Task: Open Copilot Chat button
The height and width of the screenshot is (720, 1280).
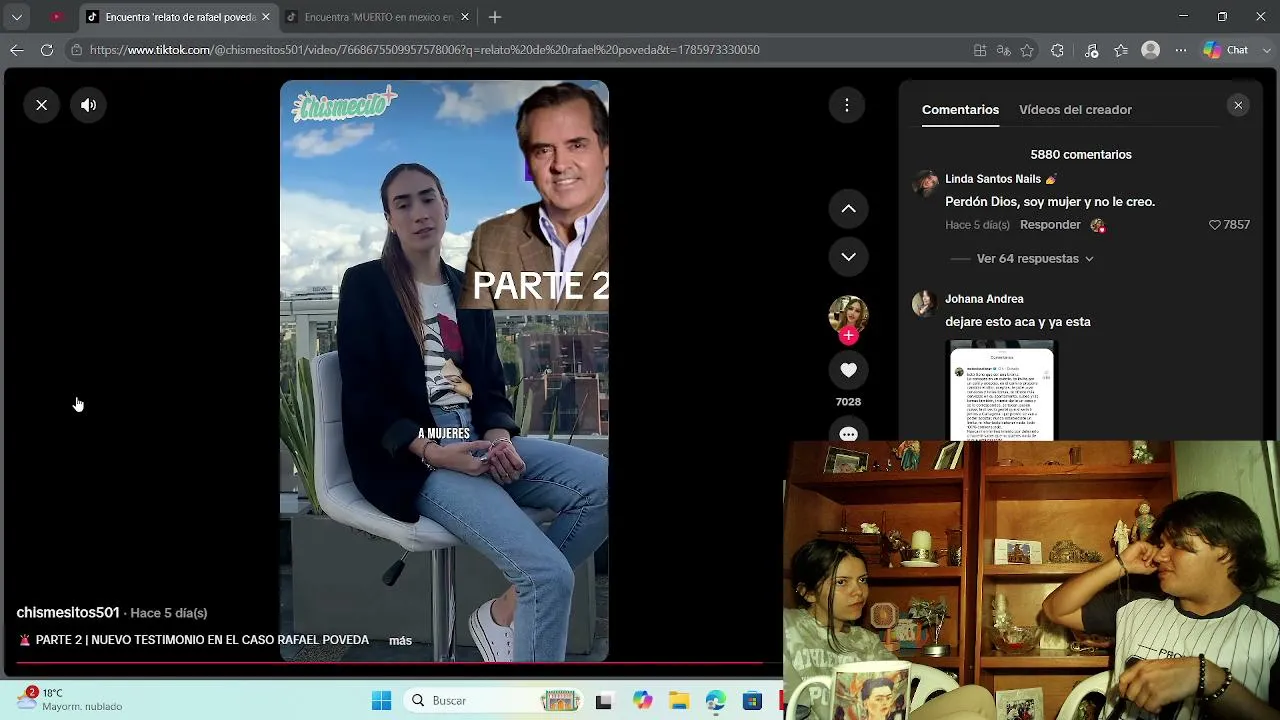Action: click(x=1224, y=50)
